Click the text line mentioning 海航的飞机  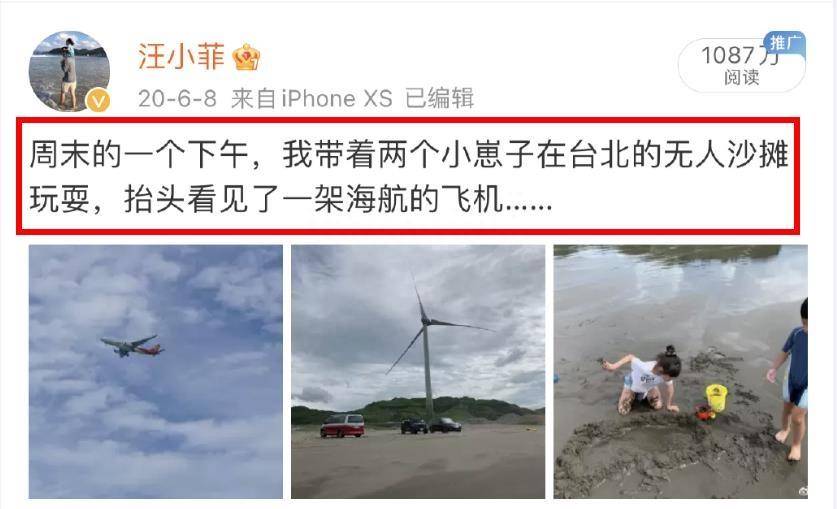pyautogui.click(x=291, y=200)
